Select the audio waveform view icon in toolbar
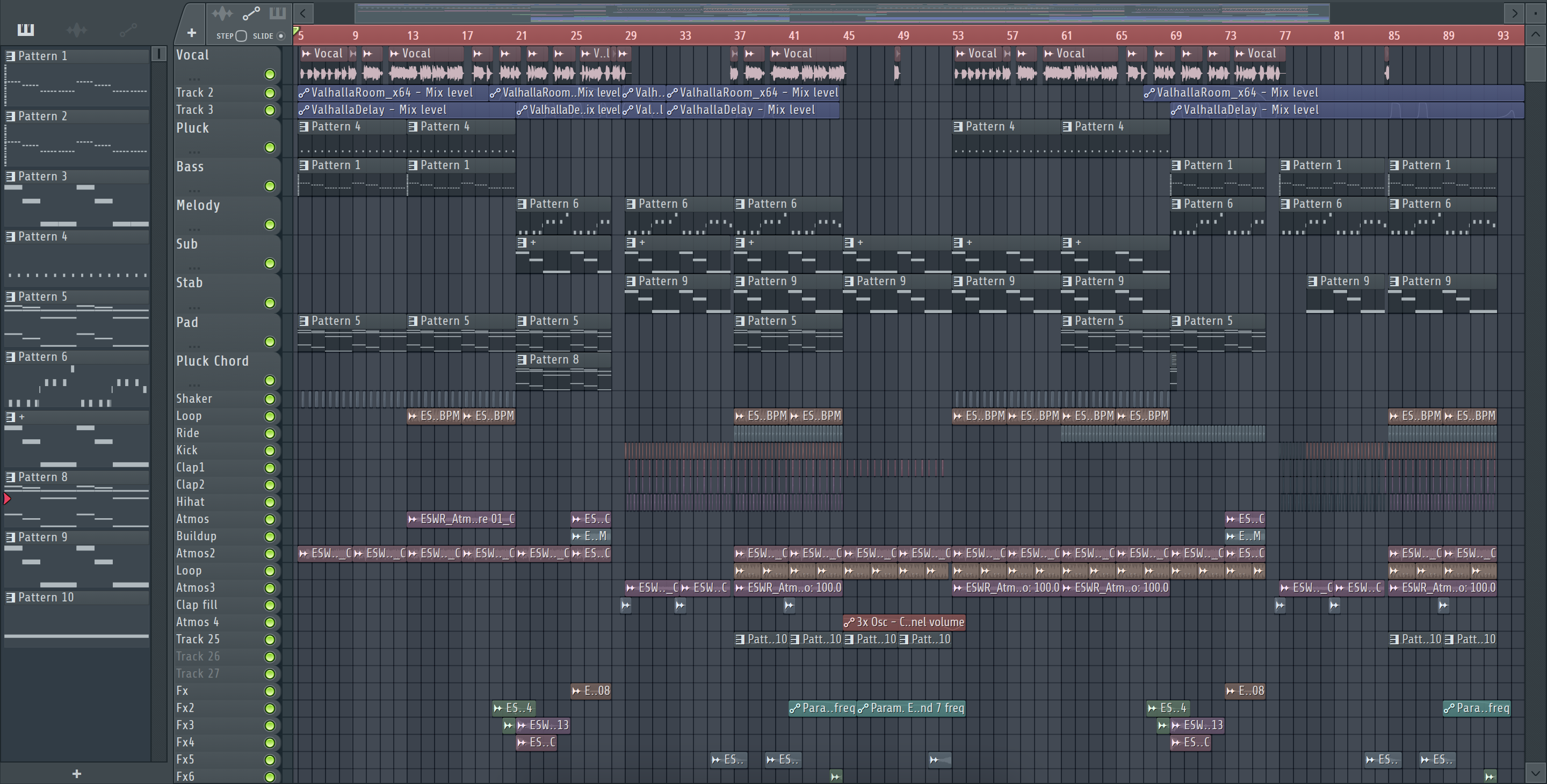This screenshot has height=784, width=1547. pyautogui.click(x=222, y=12)
